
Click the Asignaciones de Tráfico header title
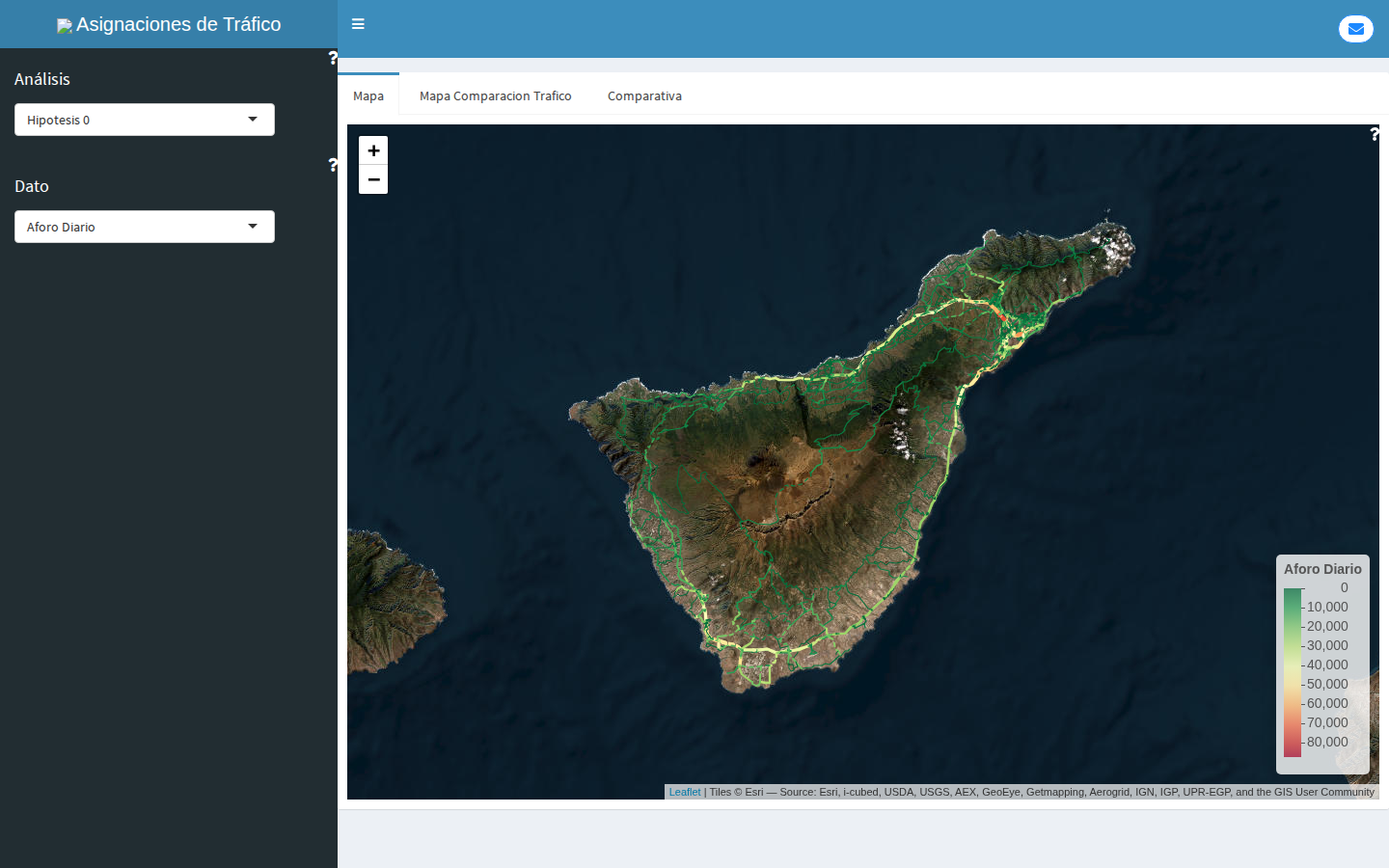coord(178,24)
